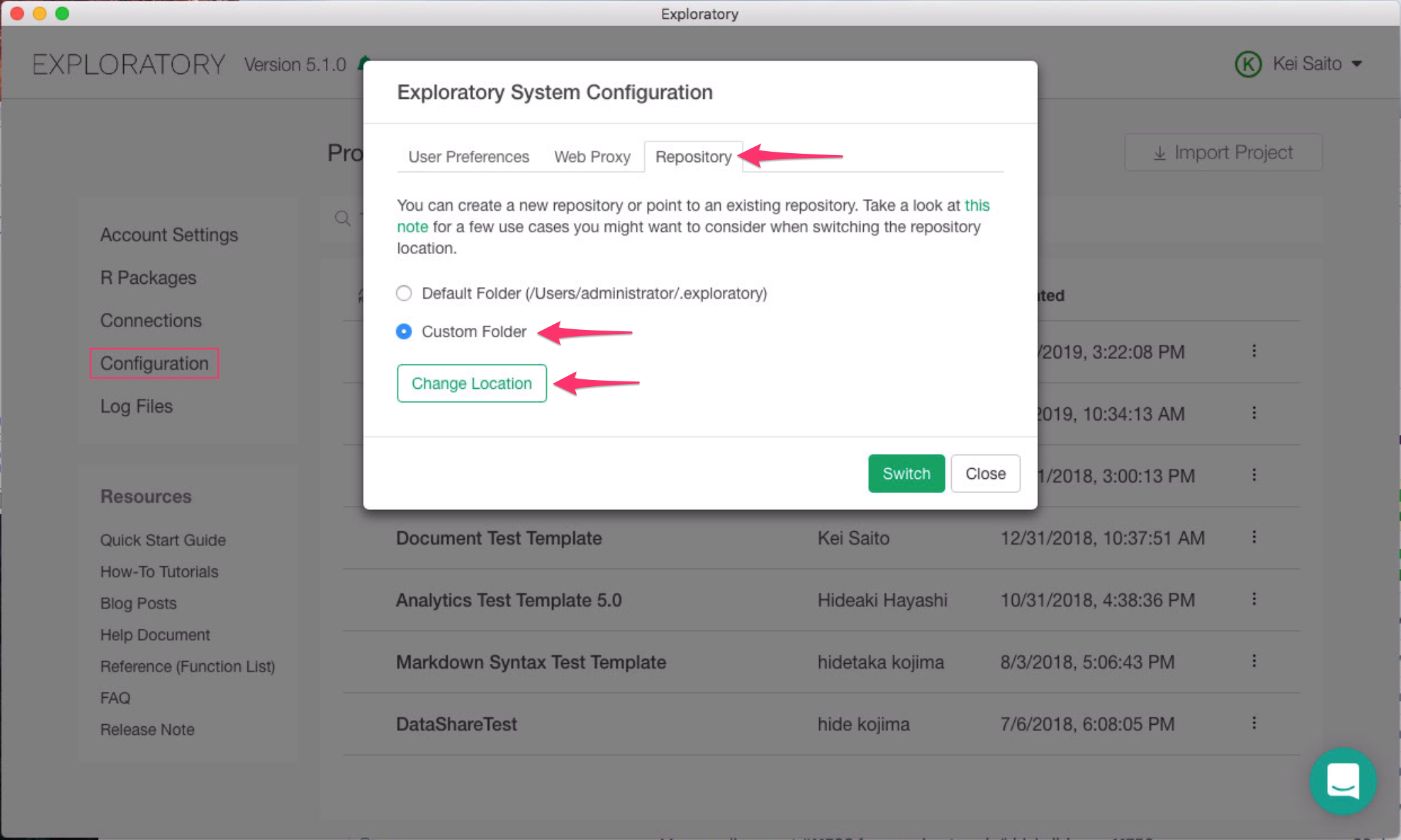Close the System Configuration dialog
The height and width of the screenshot is (840, 1401).
(x=985, y=474)
